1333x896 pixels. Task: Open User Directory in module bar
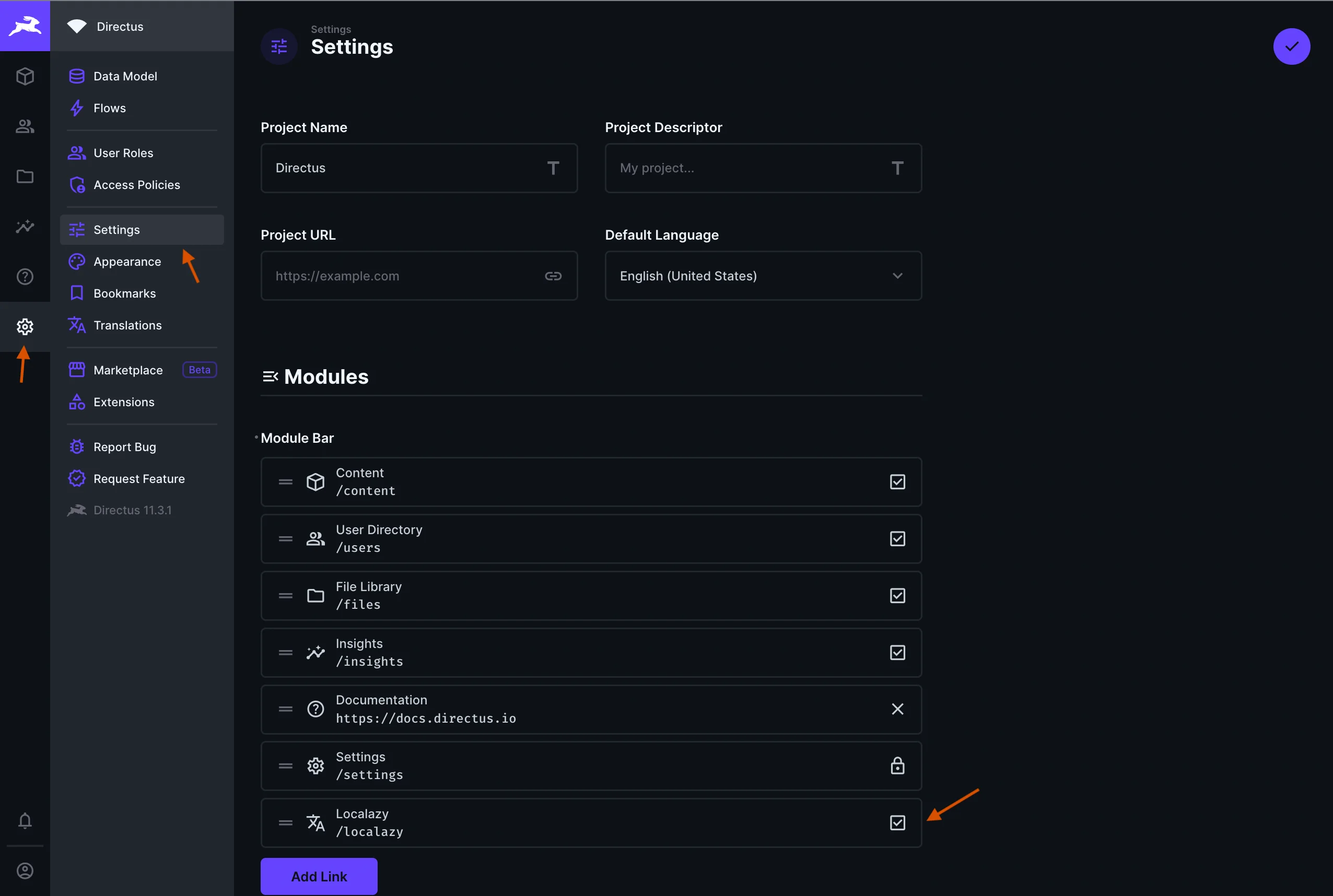pos(25,126)
